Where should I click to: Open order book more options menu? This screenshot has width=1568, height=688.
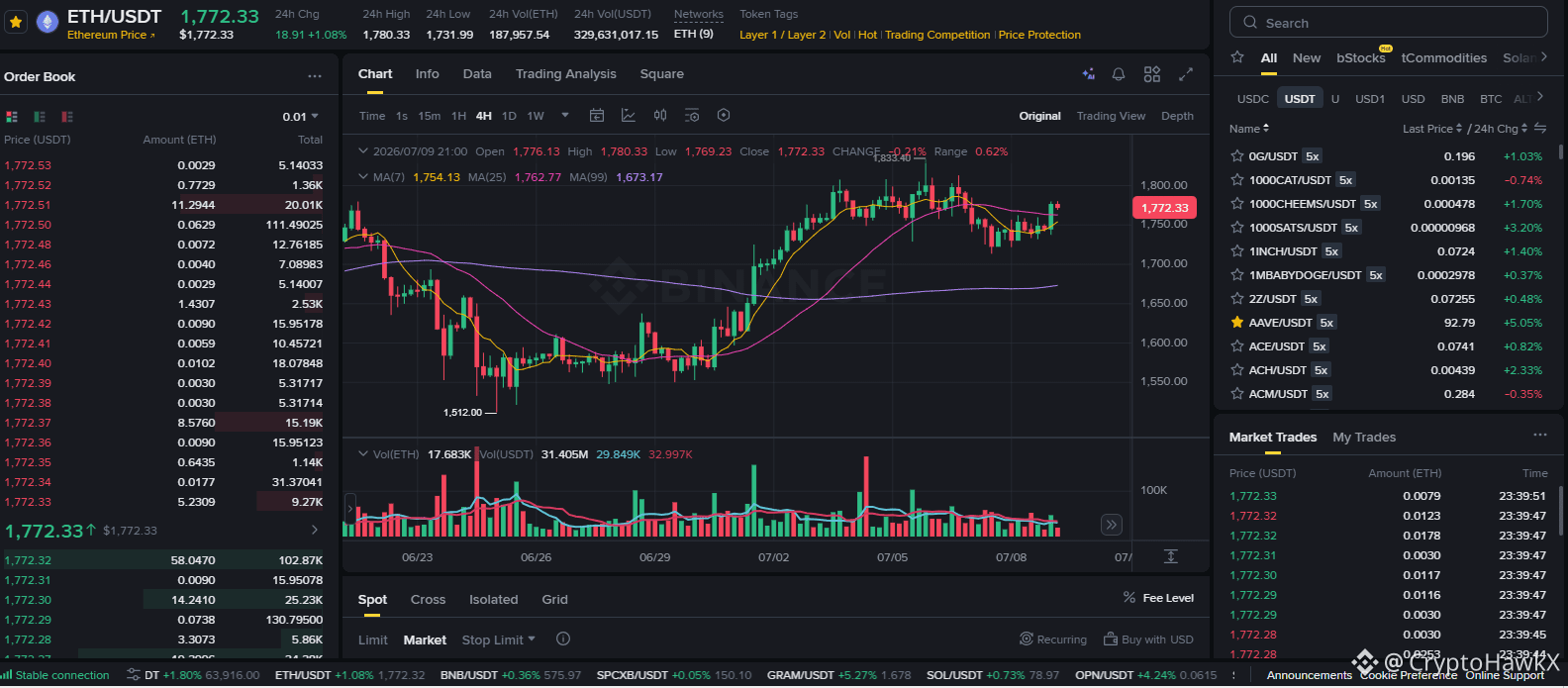(x=315, y=76)
